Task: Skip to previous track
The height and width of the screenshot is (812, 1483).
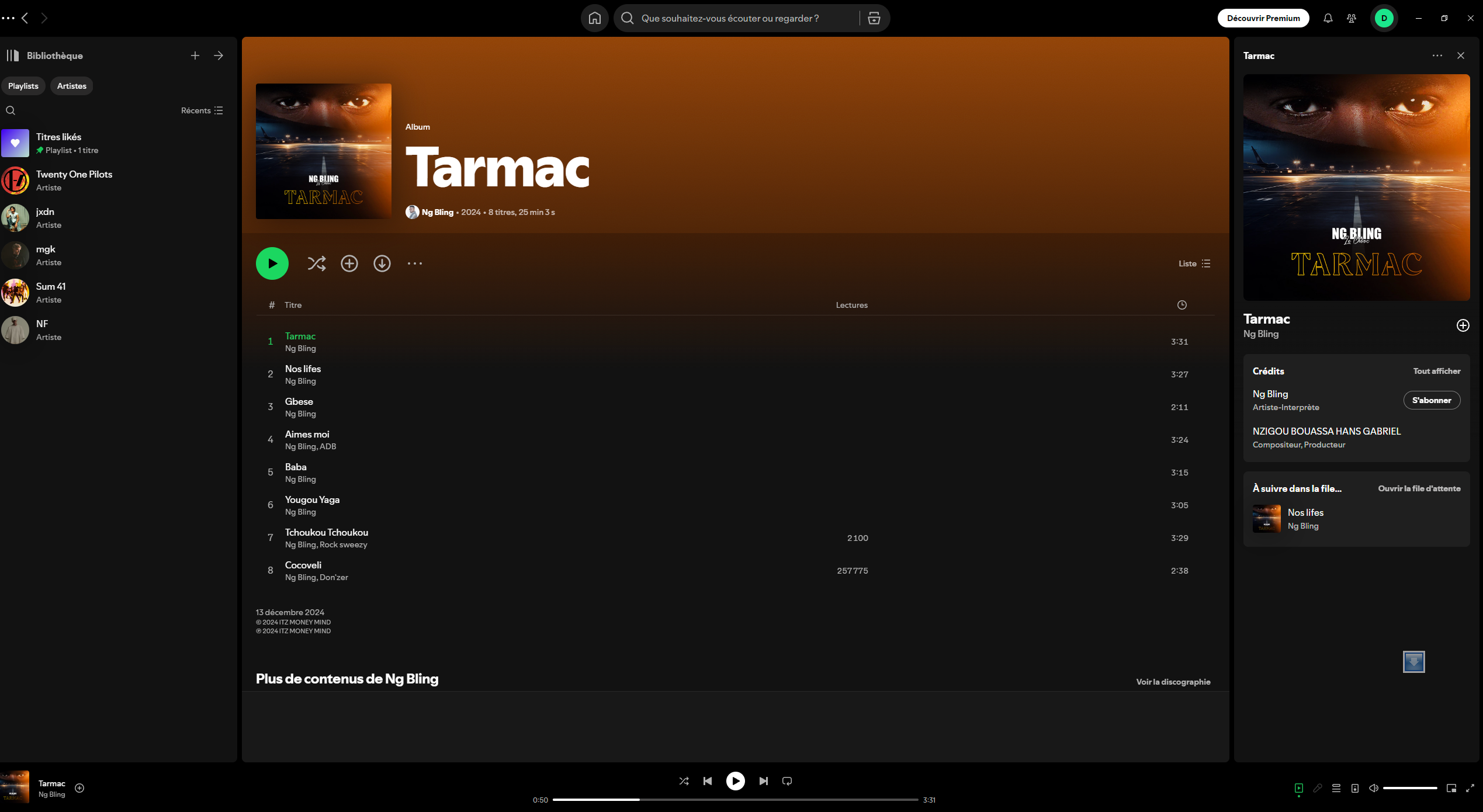Action: pyautogui.click(x=707, y=781)
